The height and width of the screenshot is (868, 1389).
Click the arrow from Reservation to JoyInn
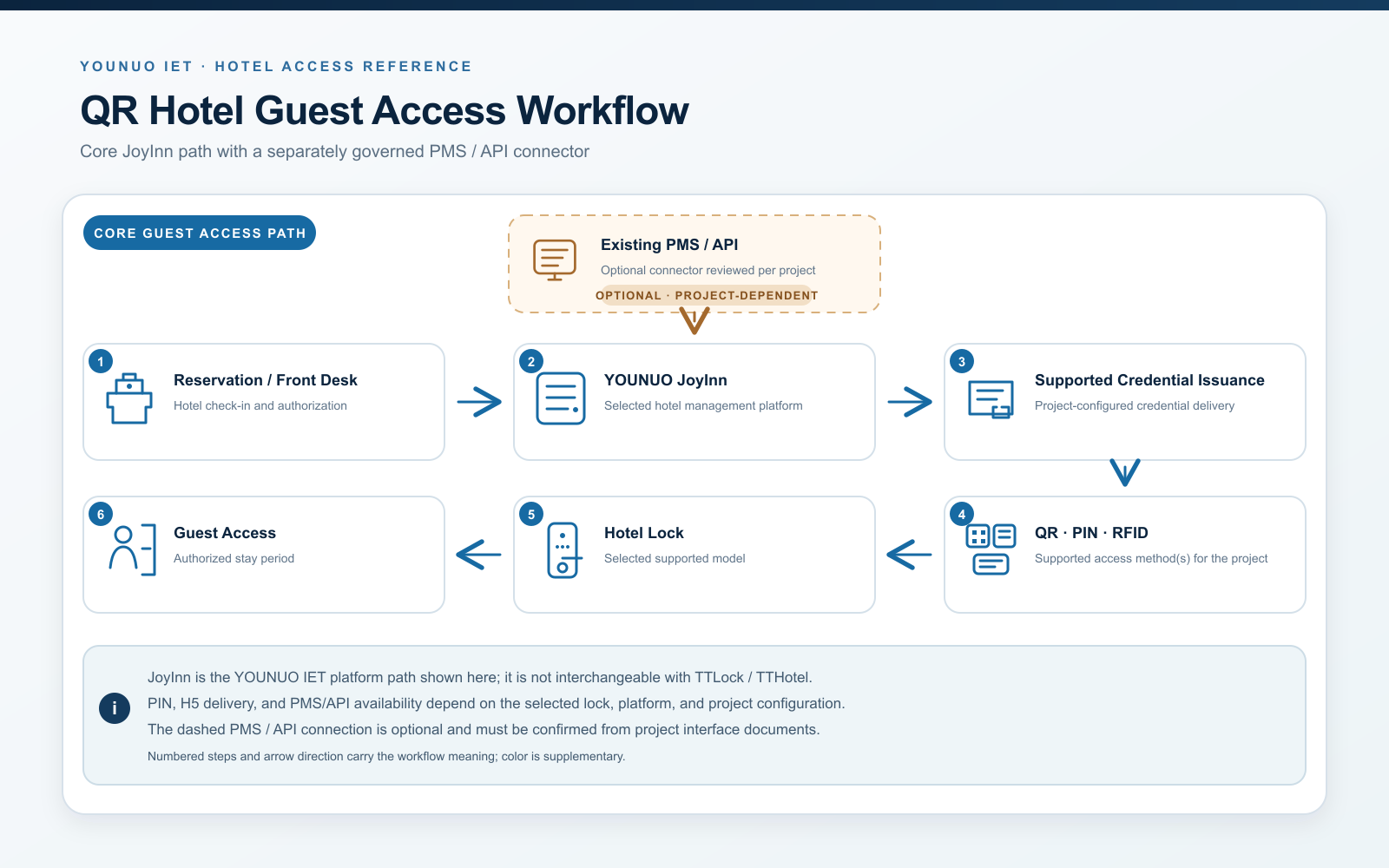(479, 401)
